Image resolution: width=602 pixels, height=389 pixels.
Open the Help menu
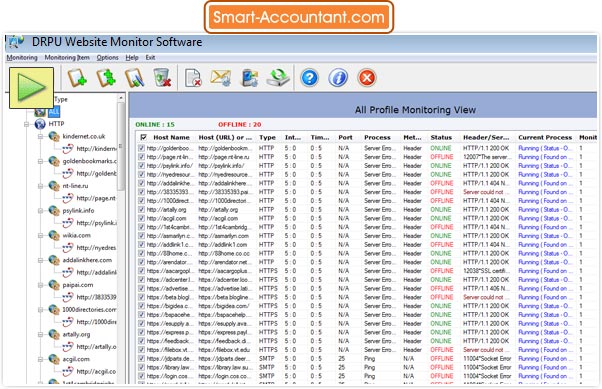click(x=132, y=58)
